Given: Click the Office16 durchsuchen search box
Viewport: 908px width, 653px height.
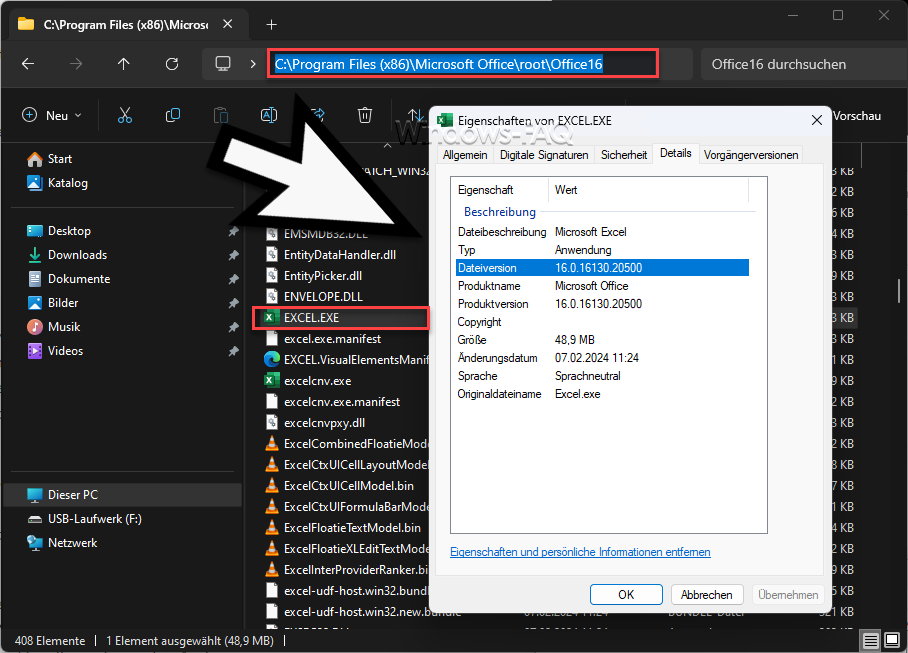Looking at the screenshot, I should [x=804, y=64].
